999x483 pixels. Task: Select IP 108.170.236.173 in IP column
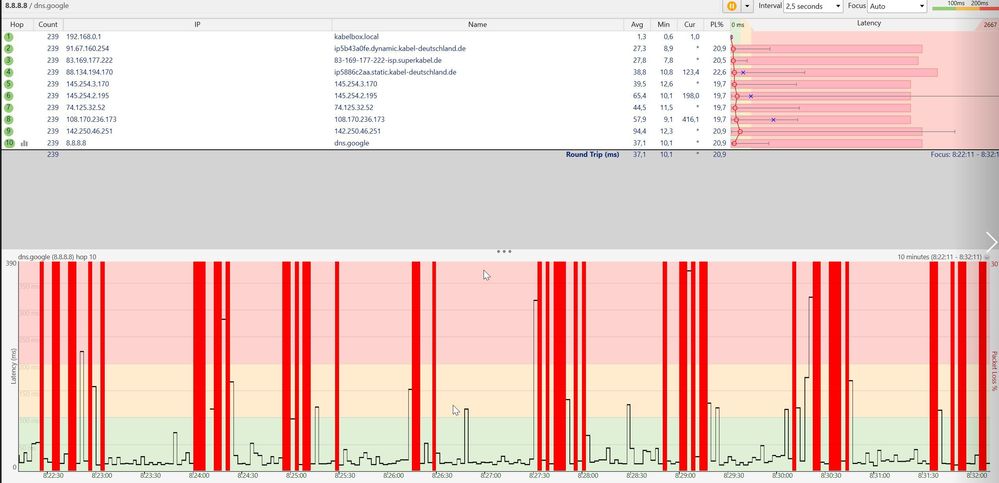92,119
